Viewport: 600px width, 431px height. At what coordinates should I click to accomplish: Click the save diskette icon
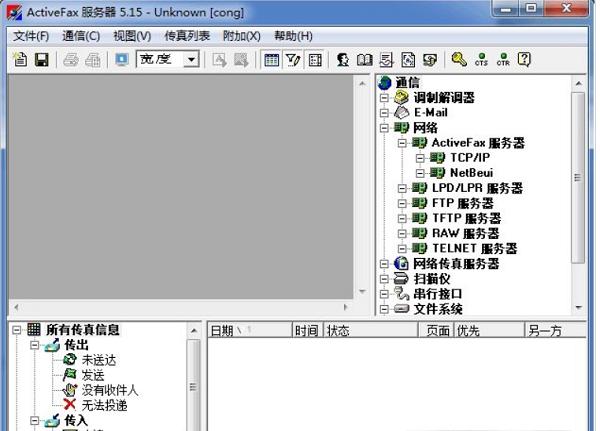pyautogui.click(x=42, y=60)
